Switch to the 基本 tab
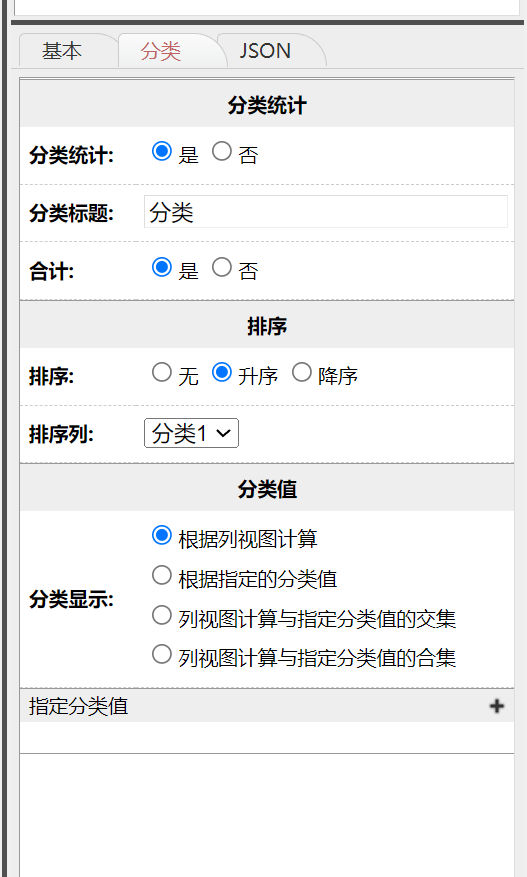This screenshot has width=527, height=877. click(62, 51)
